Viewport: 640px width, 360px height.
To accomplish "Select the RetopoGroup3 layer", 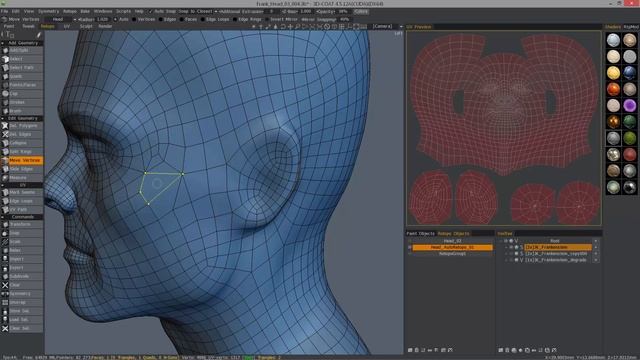I will pyautogui.click(x=452, y=253).
